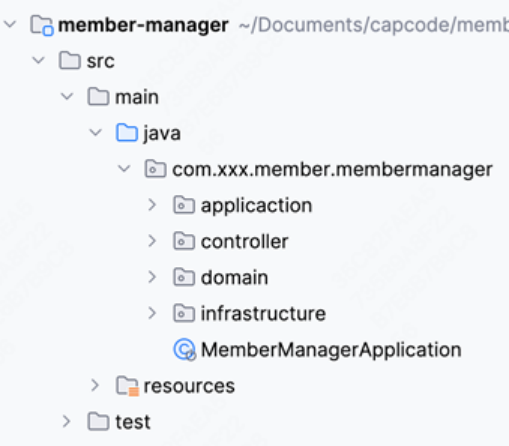Expand the applicaction package node
The width and height of the screenshot is (509, 446).
(x=152, y=205)
